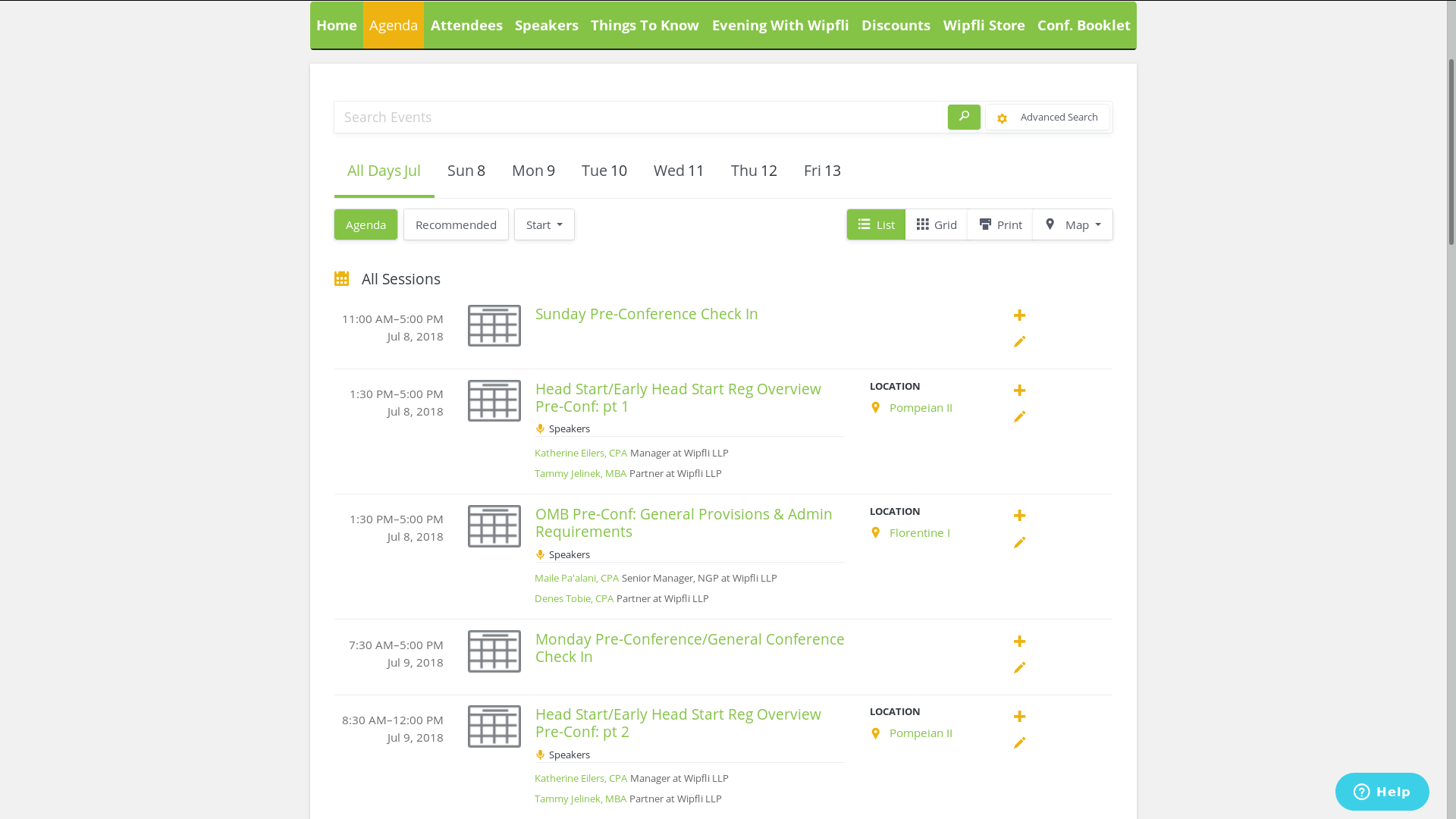Open Katherine Eilers profile under pt 1 session
This screenshot has height=819, width=1456.
point(581,453)
